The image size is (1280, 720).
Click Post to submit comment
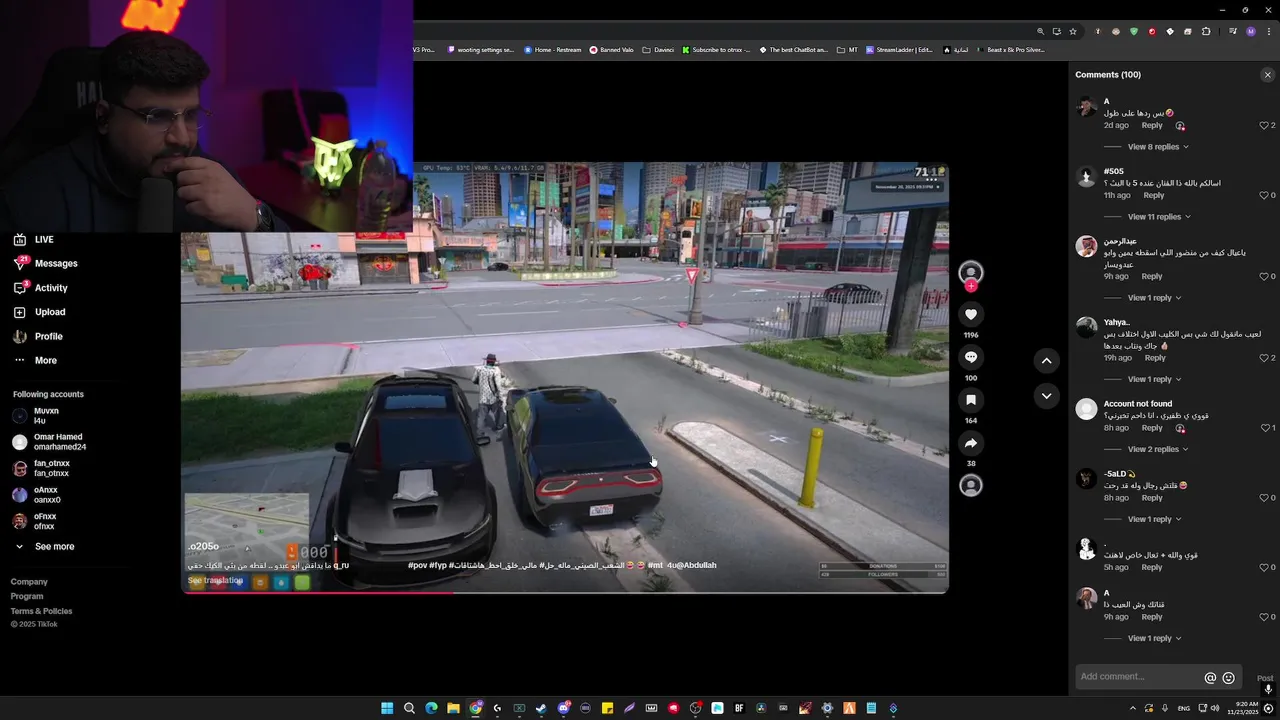tap(1265, 678)
